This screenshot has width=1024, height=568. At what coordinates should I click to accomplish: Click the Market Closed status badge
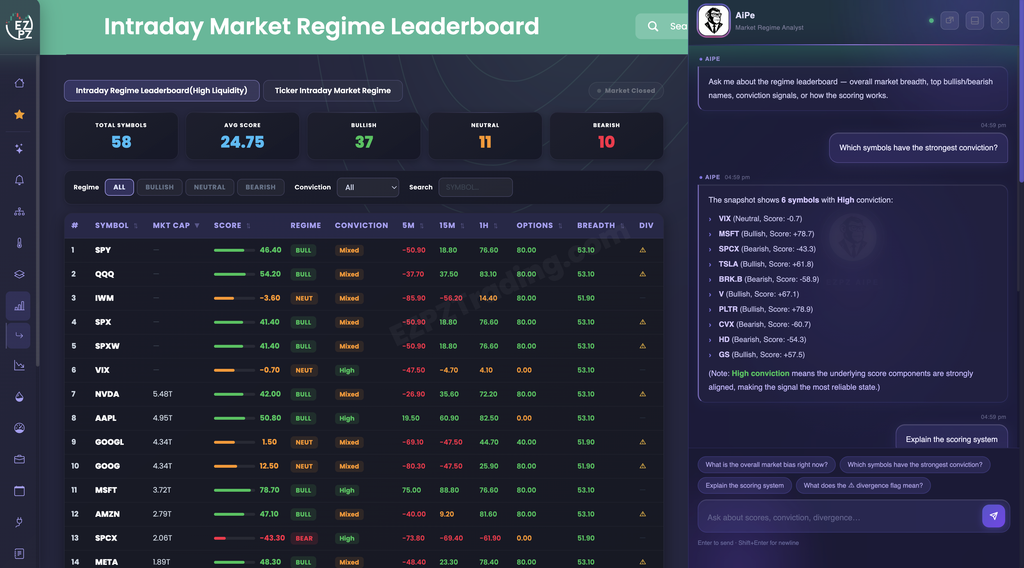pos(626,91)
